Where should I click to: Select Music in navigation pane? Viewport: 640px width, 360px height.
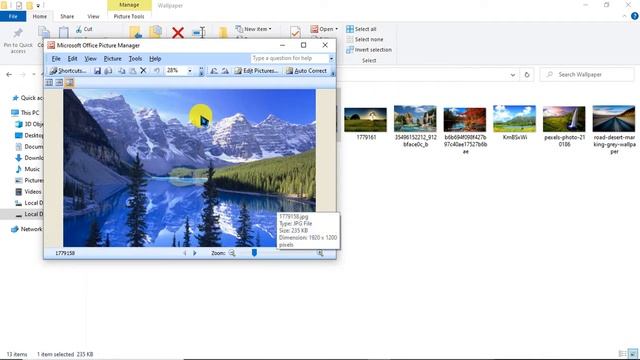(x=28, y=169)
